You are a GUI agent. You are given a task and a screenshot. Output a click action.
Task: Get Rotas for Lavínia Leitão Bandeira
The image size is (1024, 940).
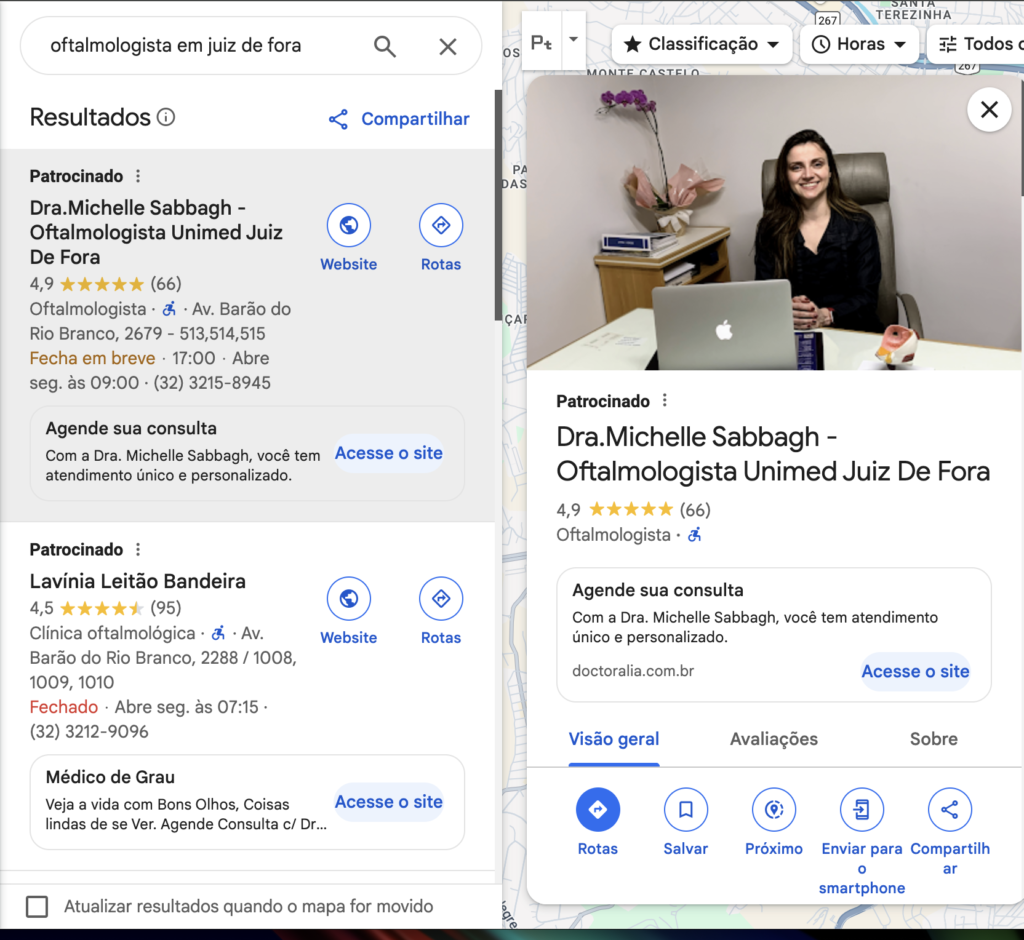[441, 598]
